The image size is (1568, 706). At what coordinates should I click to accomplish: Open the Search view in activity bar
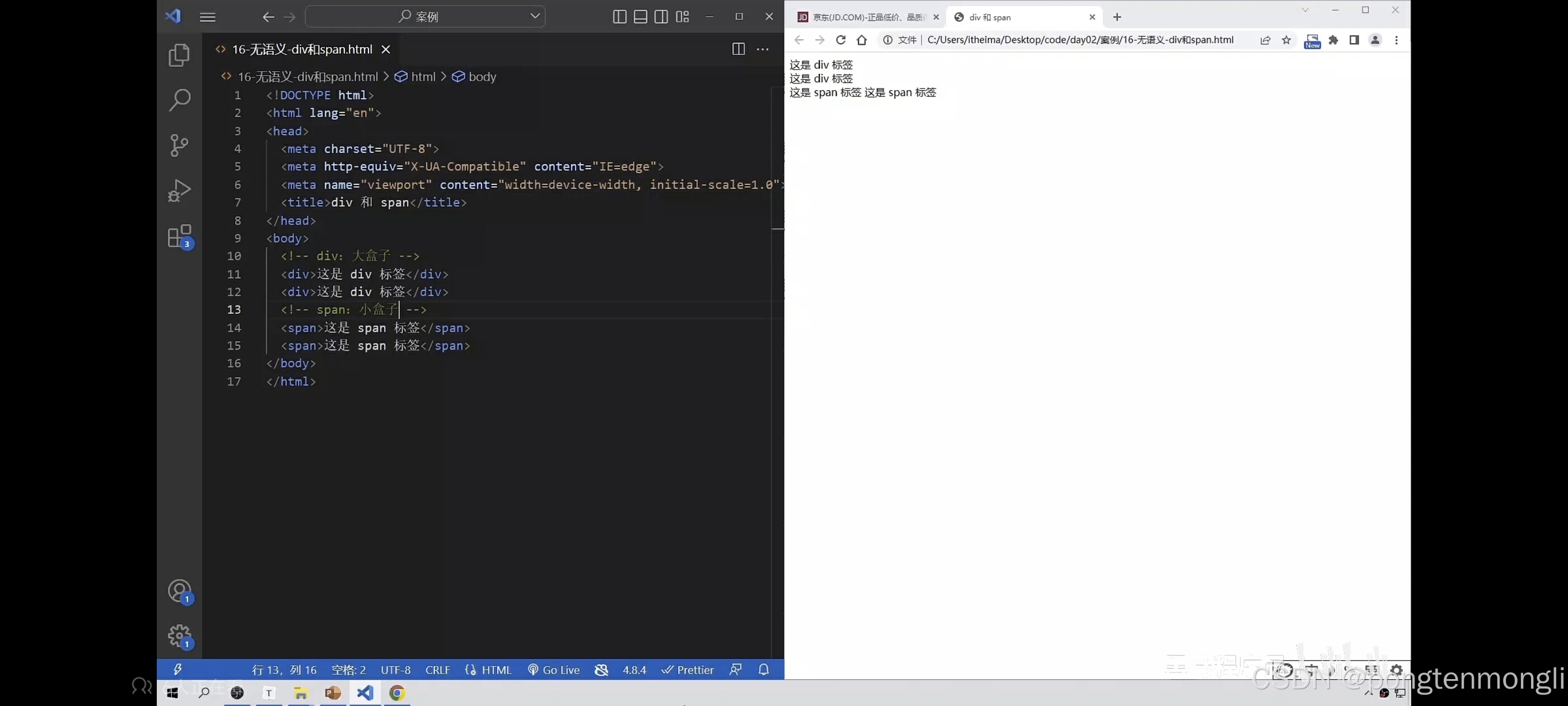[179, 100]
